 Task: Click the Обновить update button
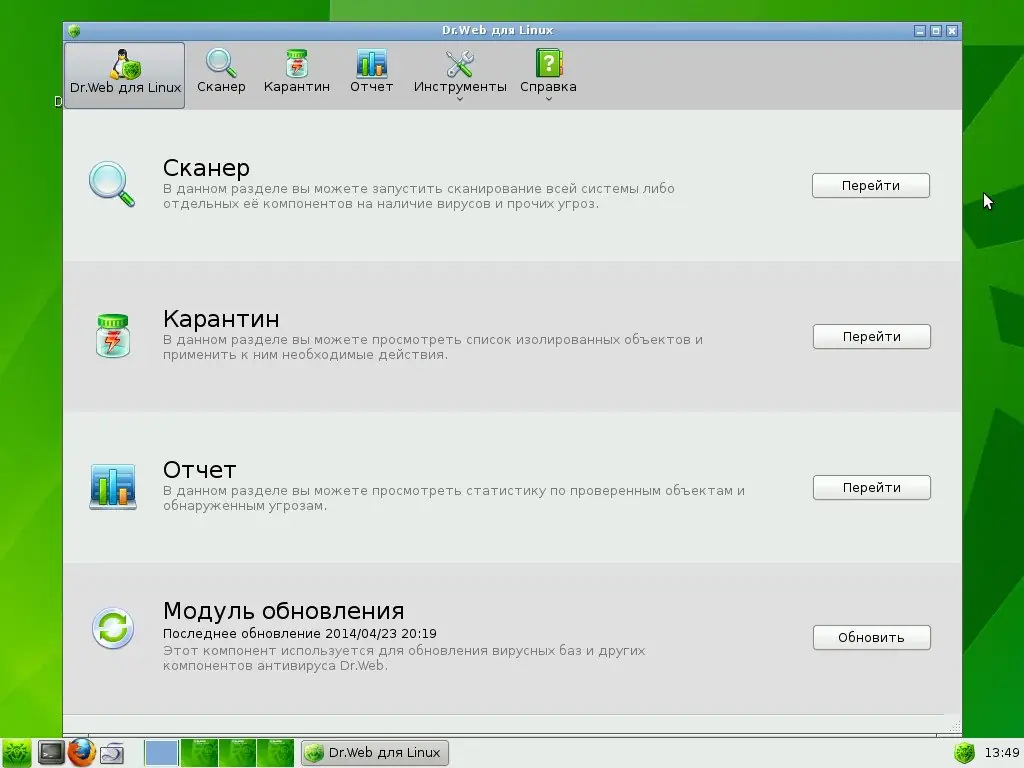tap(871, 637)
